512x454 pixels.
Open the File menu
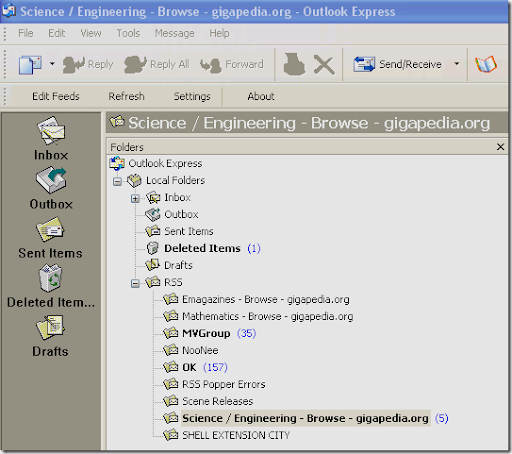click(x=26, y=33)
